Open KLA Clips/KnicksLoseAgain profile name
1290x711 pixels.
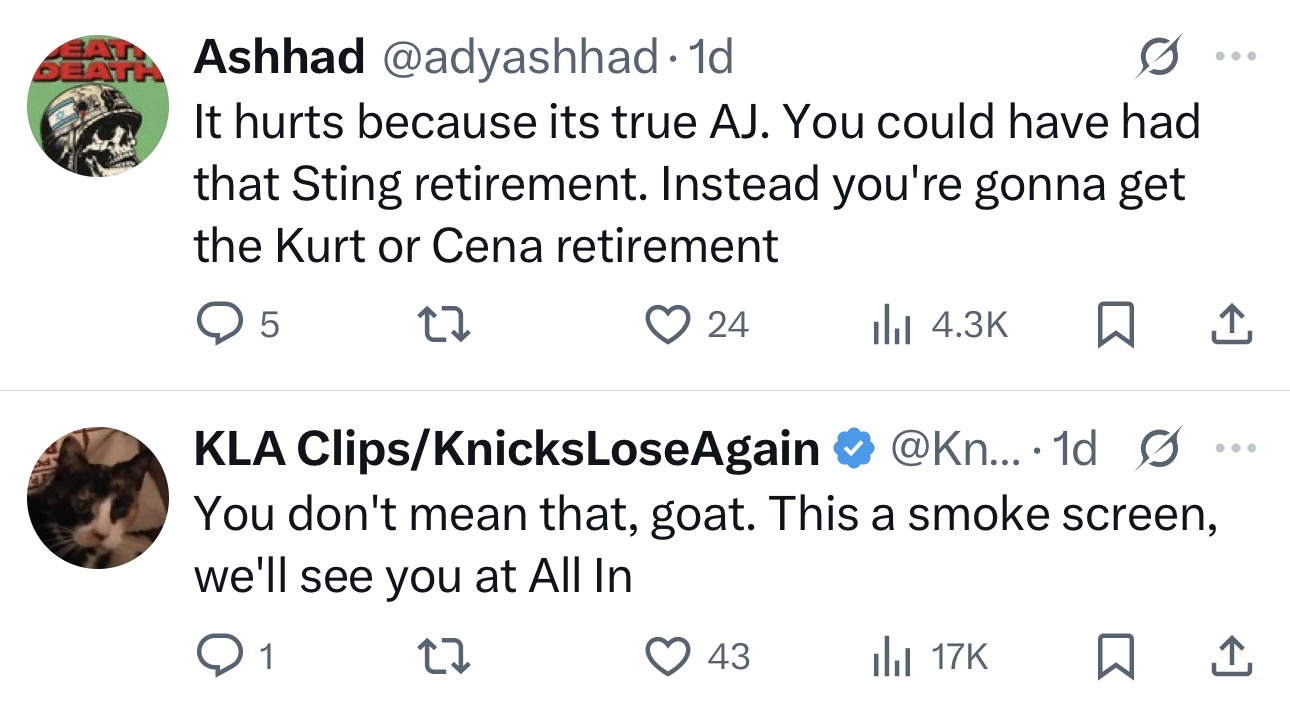click(x=507, y=449)
